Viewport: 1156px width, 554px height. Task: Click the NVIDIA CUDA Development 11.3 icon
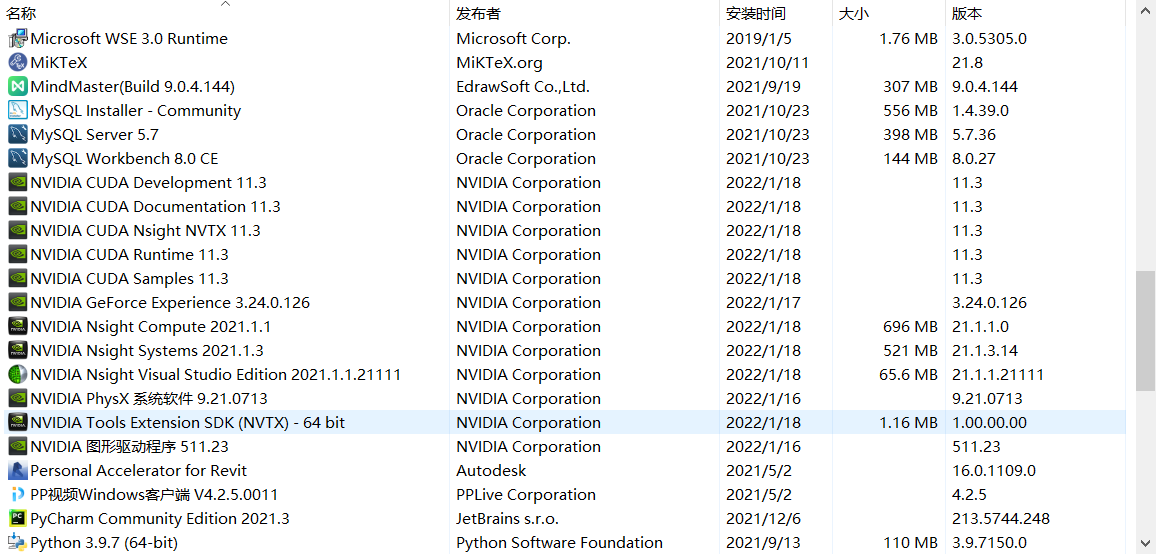point(18,183)
